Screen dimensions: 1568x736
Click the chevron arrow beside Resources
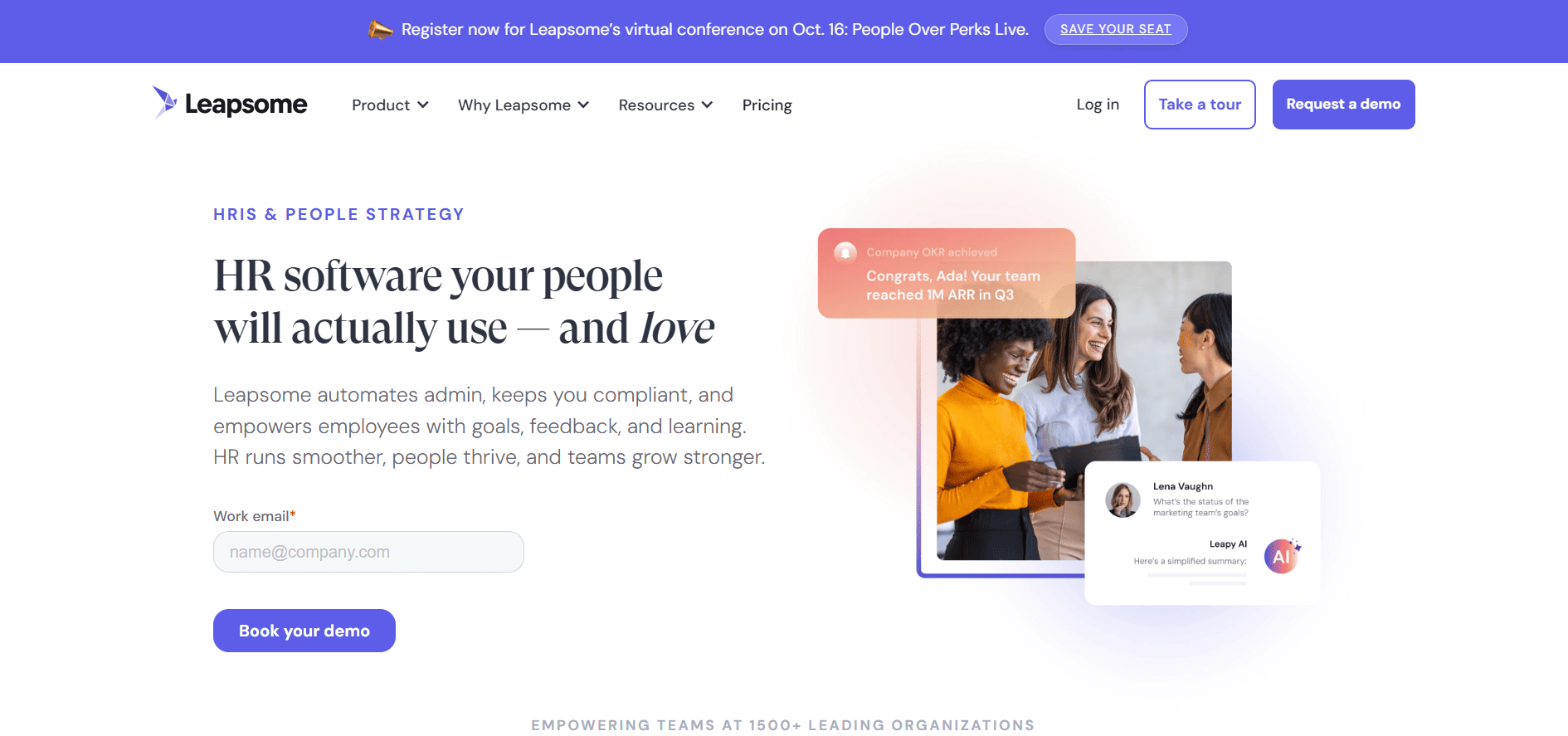tap(707, 105)
